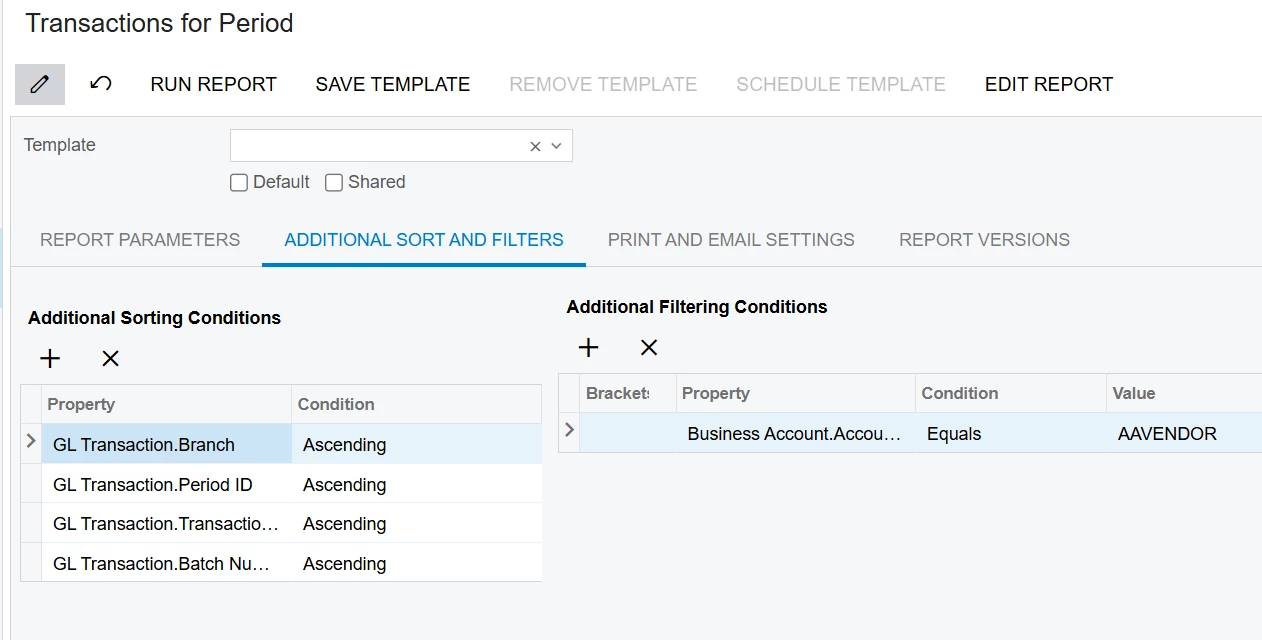Go to the Report Versions tab
Screen dimensions: 1262x640
pyautogui.click(x=984, y=240)
